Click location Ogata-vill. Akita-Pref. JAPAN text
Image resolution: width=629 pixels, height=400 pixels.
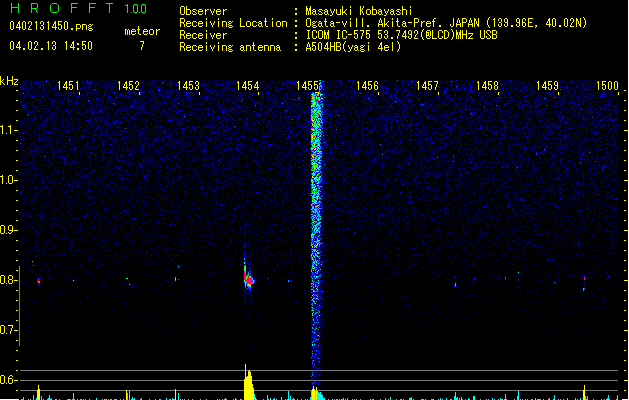tap(446, 23)
